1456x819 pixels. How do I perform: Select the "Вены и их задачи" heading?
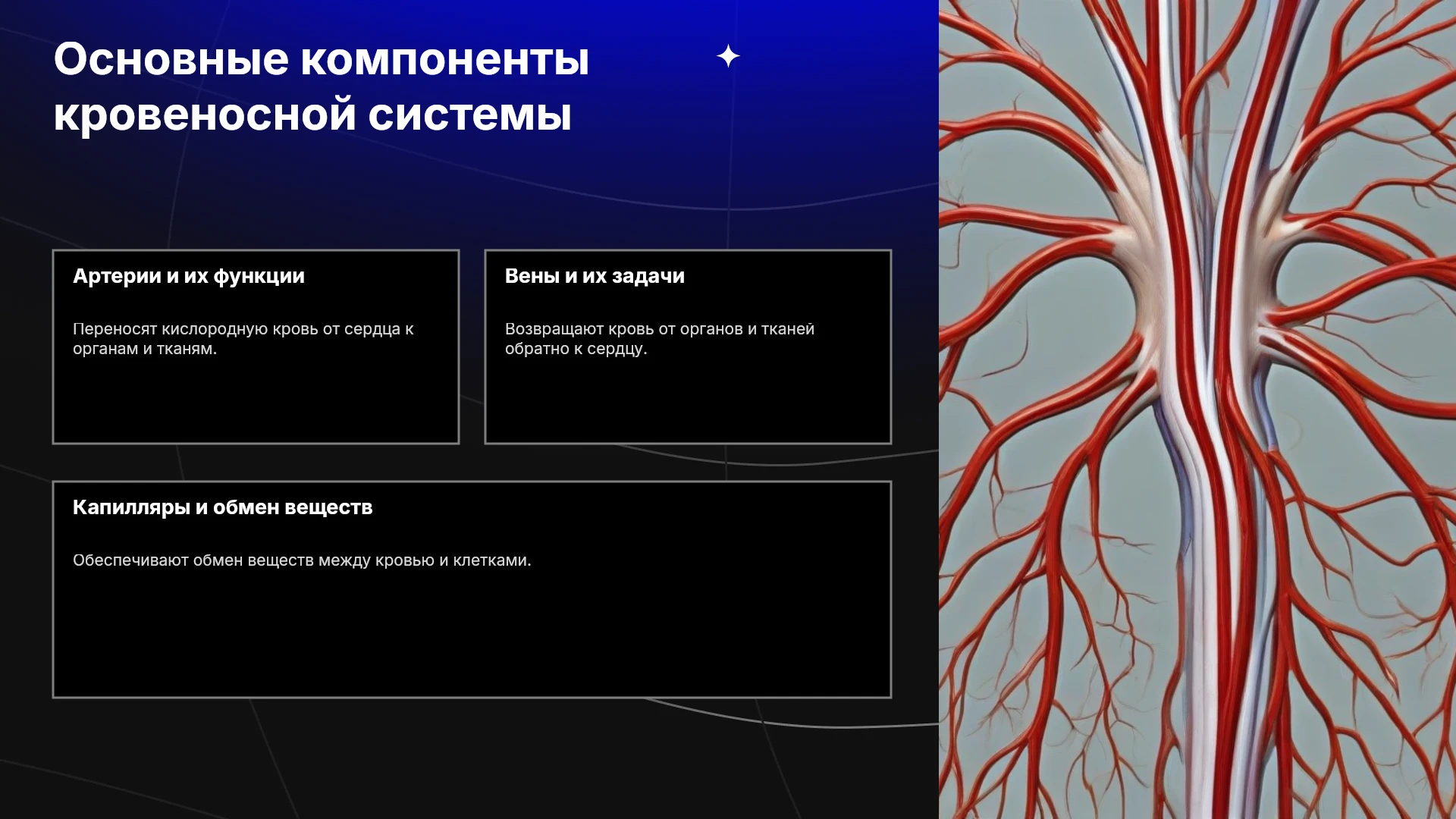tap(595, 276)
